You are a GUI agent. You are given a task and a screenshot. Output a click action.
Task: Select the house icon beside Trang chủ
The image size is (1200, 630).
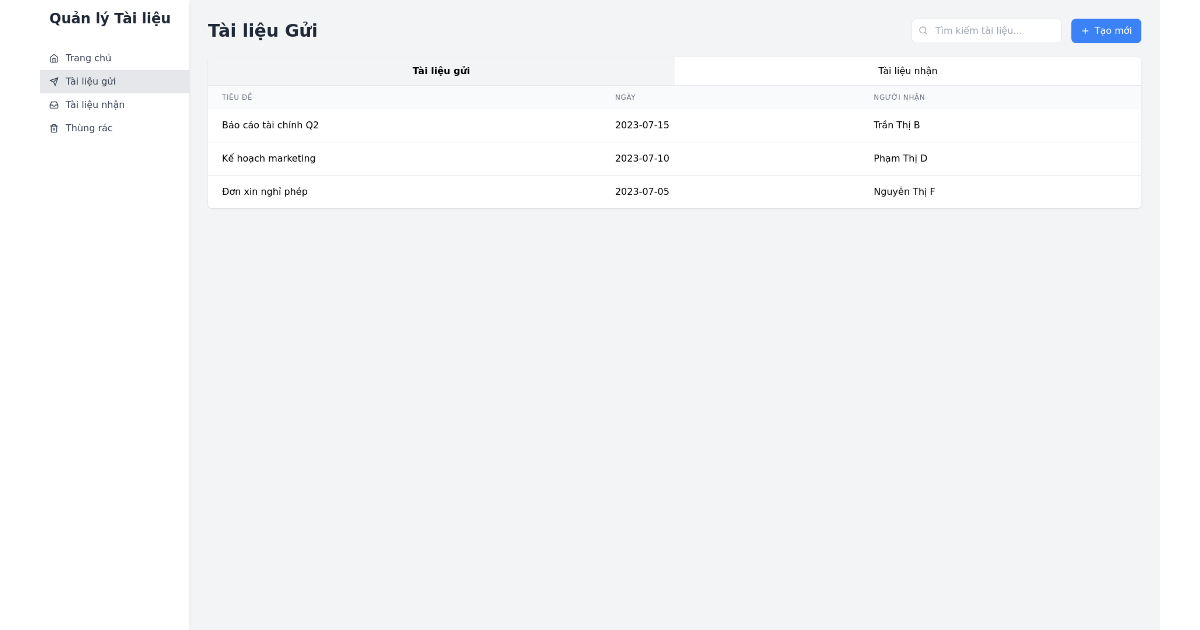(53, 58)
